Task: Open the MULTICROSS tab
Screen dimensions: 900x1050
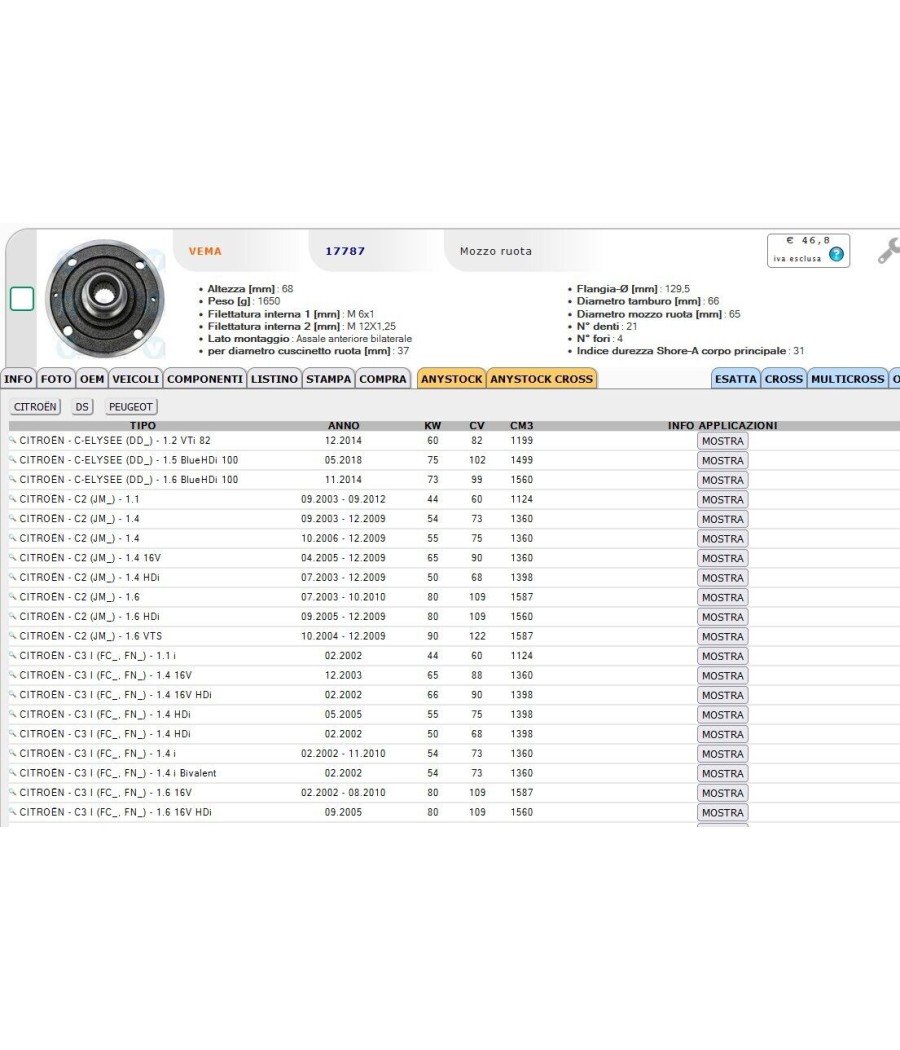Action: point(847,379)
